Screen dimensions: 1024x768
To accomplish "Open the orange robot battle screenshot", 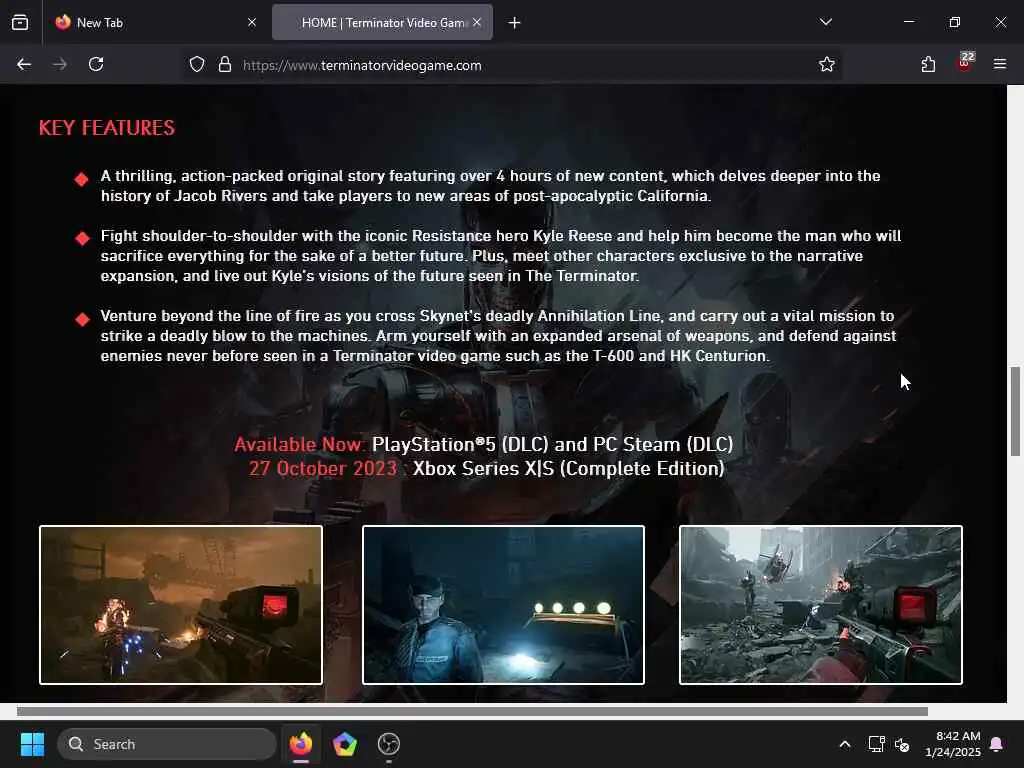I will click(x=181, y=605).
